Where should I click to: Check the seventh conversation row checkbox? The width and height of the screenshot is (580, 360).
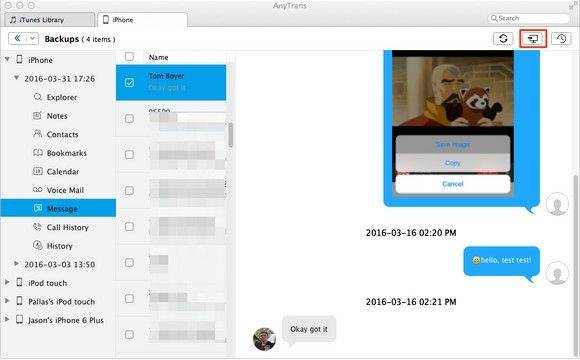pos(129,298)
